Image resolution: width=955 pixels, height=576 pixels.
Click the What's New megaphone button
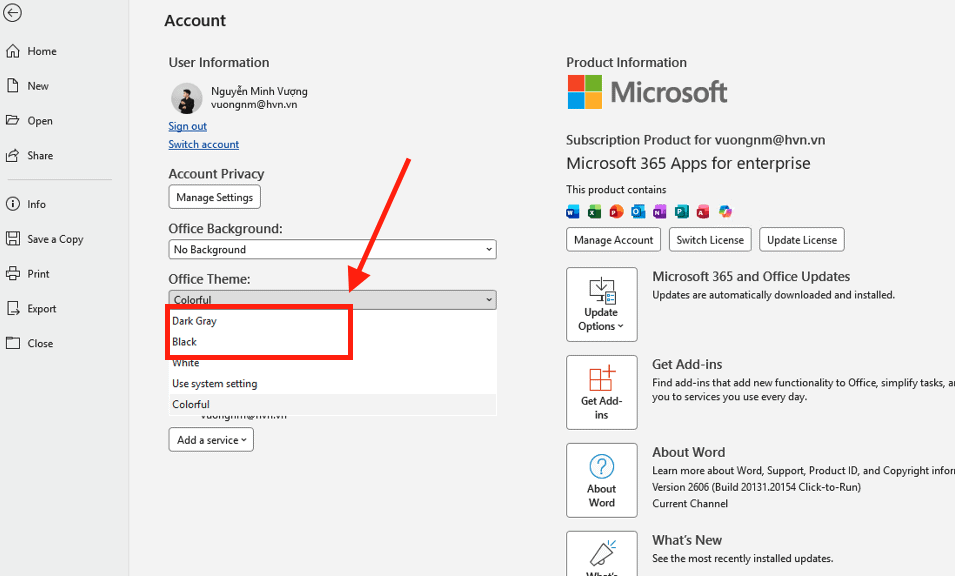[602, 554]
